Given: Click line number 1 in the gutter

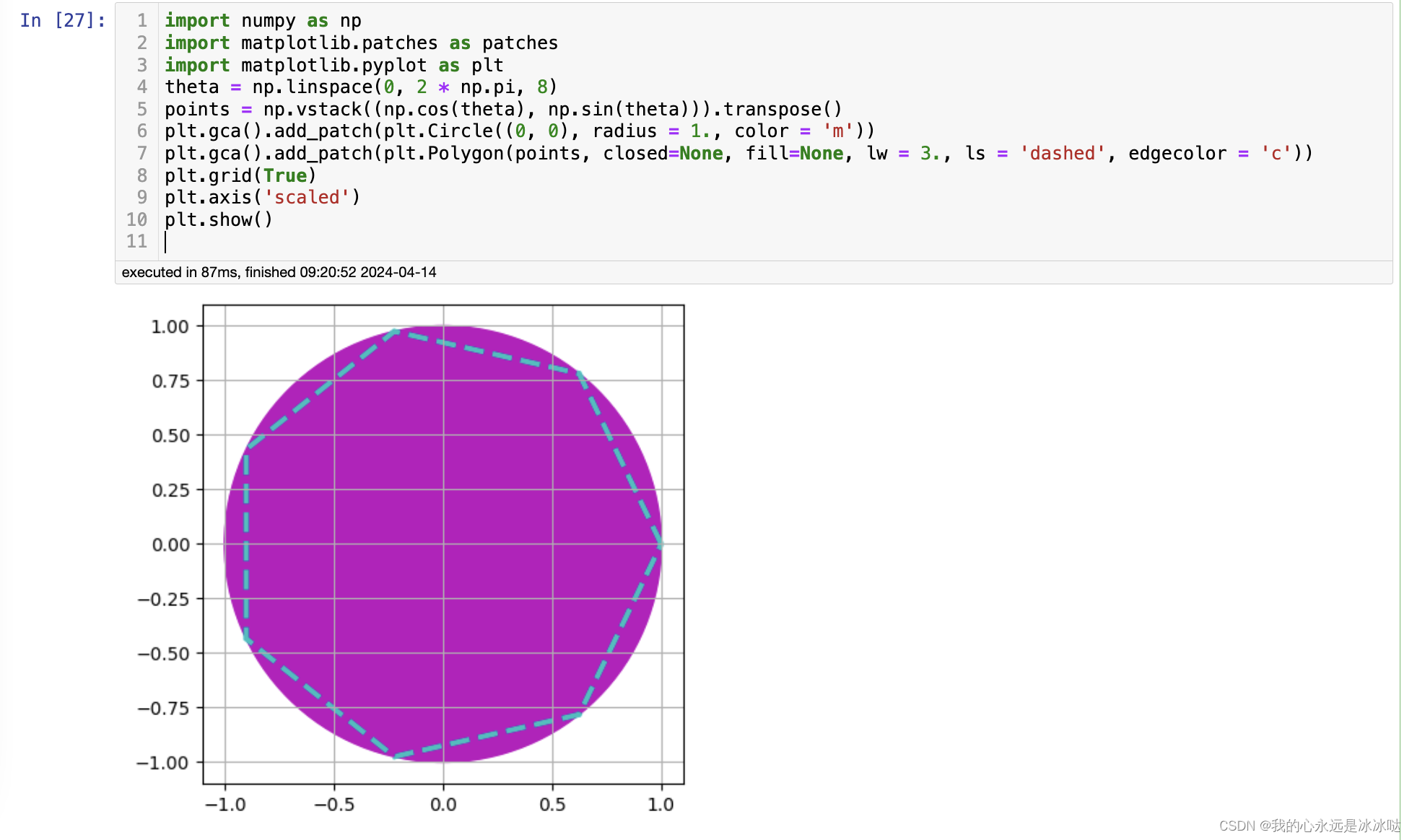Looking at the screenshot, I should click(141, 21).
